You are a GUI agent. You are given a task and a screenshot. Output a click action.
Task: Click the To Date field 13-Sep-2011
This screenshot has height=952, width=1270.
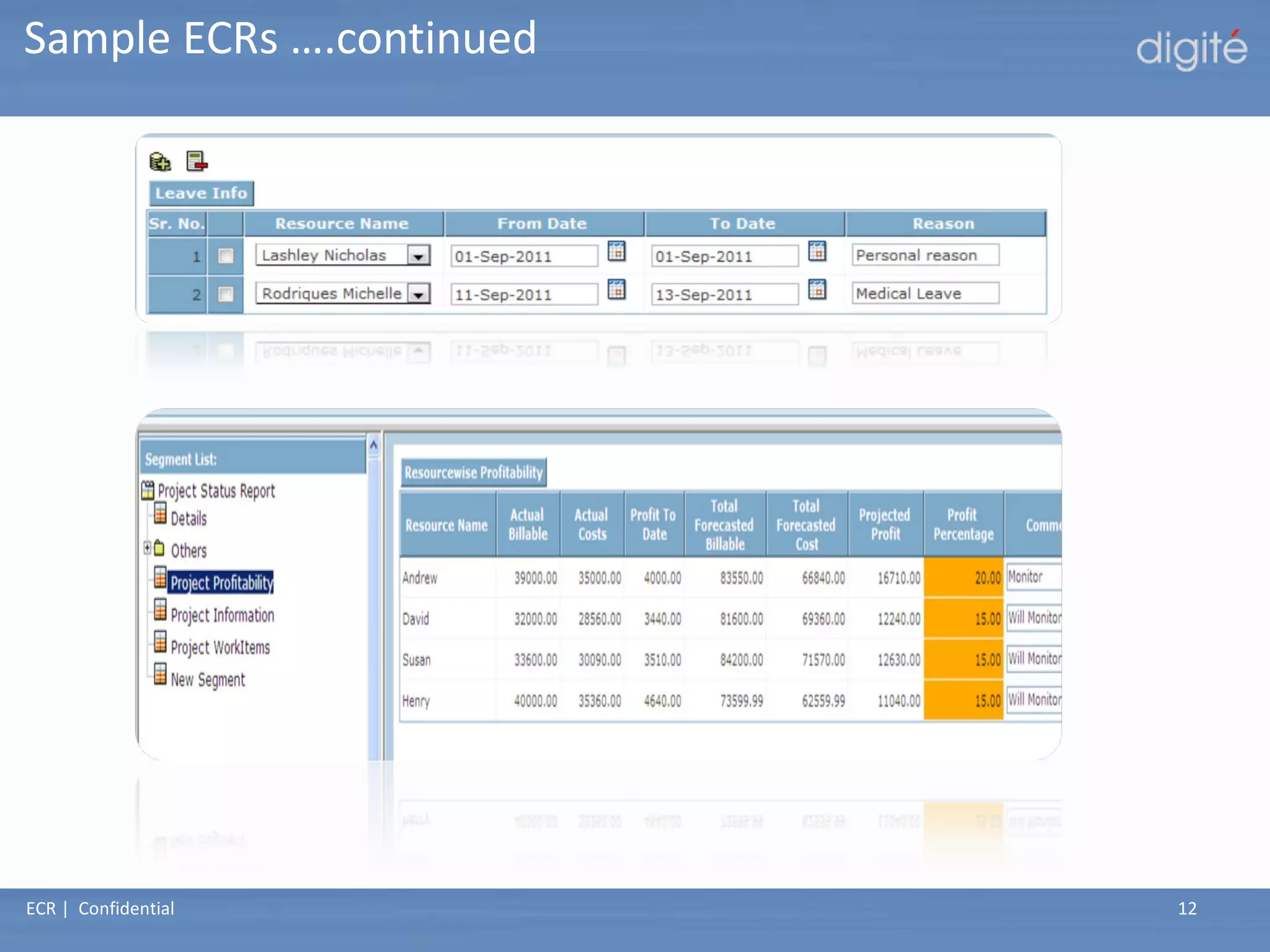724,294
